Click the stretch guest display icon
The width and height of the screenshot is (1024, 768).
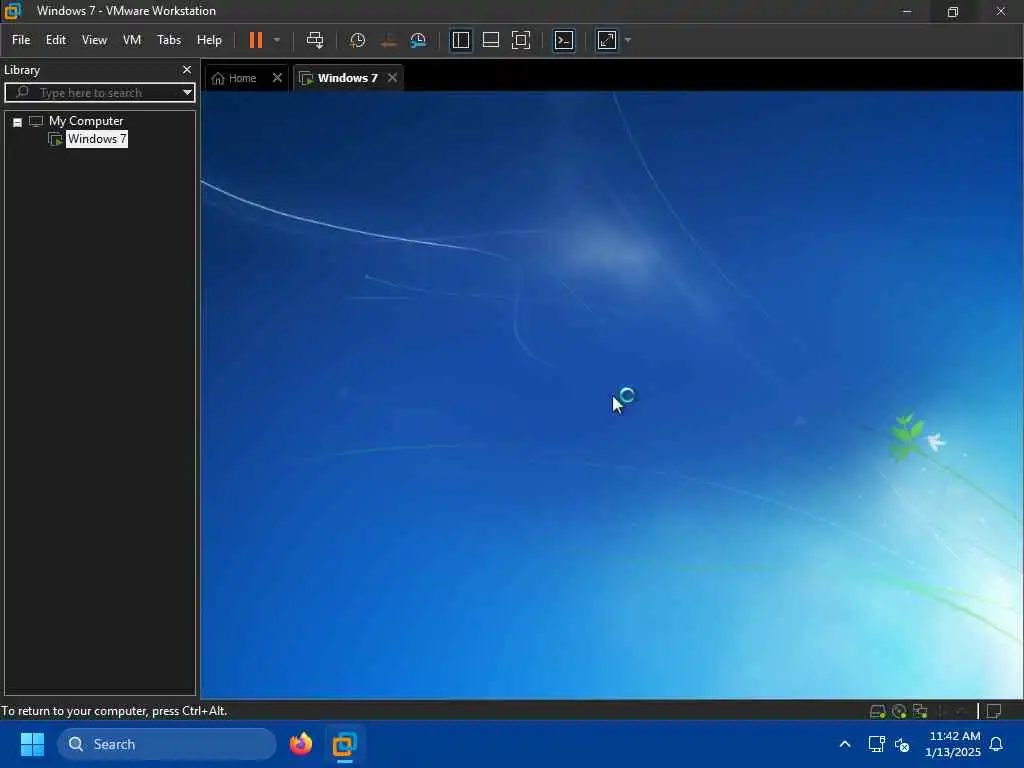pyautogui.click(x=607, y=40)
